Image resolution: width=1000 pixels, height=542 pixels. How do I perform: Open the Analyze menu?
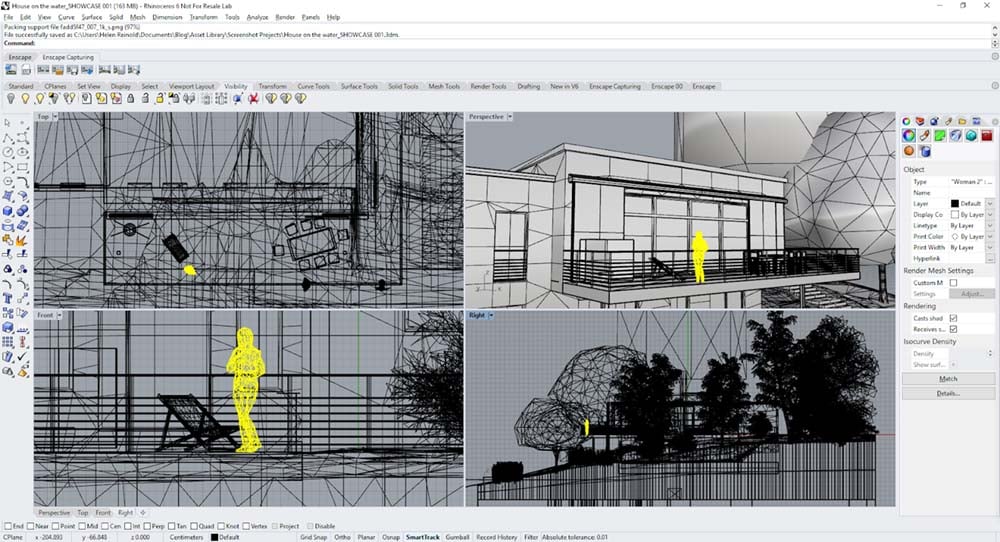(258, 17)
